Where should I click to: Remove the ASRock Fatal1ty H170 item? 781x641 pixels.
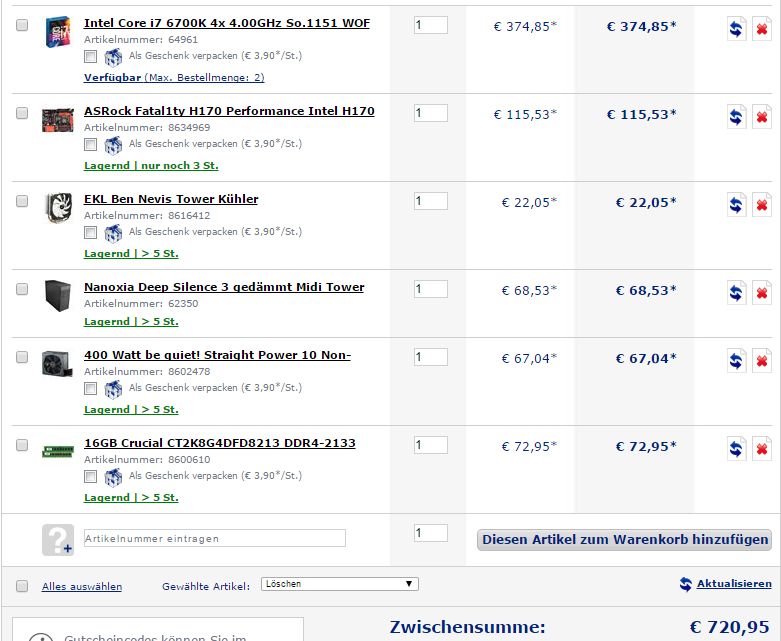[762, 117]
